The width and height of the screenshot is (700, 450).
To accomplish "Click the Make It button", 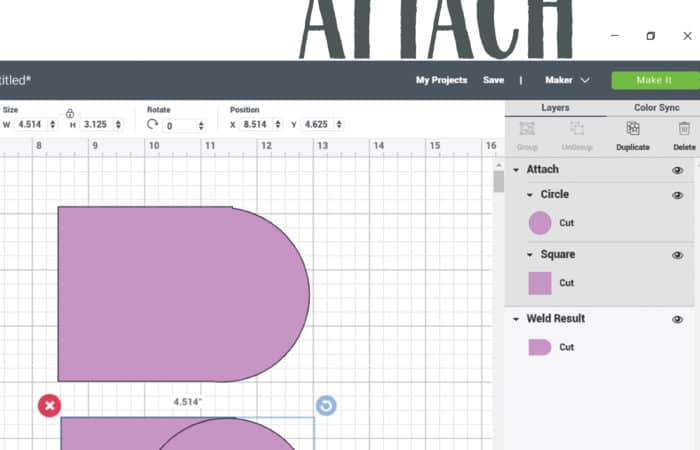I will point(654,80).
